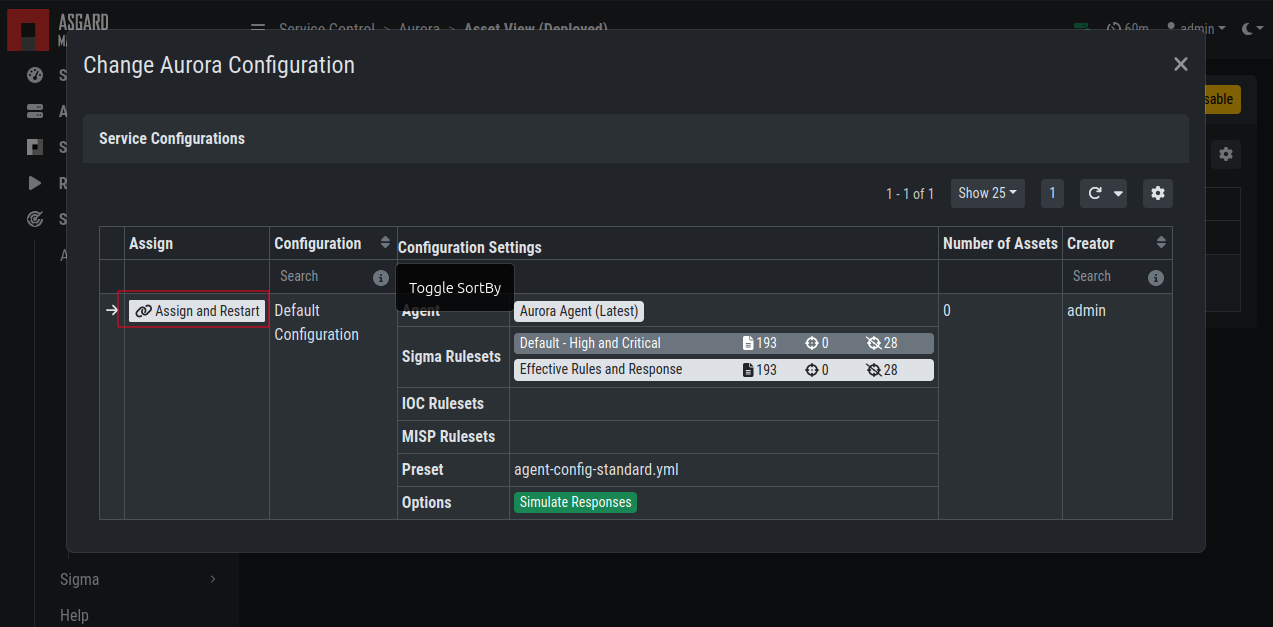Viewport: 1273px width, 627px height.
Task: Open the square scan icon in sidebar
Action: (35, 147)
